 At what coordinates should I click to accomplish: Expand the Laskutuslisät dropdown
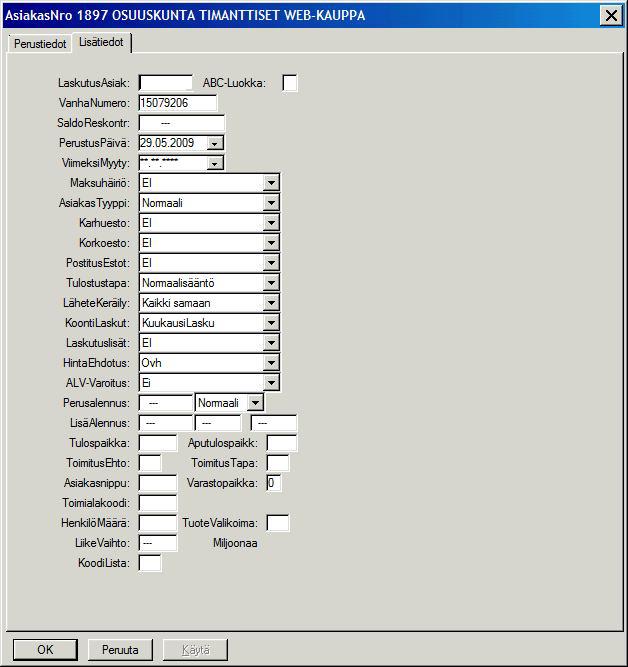(271, 343)
